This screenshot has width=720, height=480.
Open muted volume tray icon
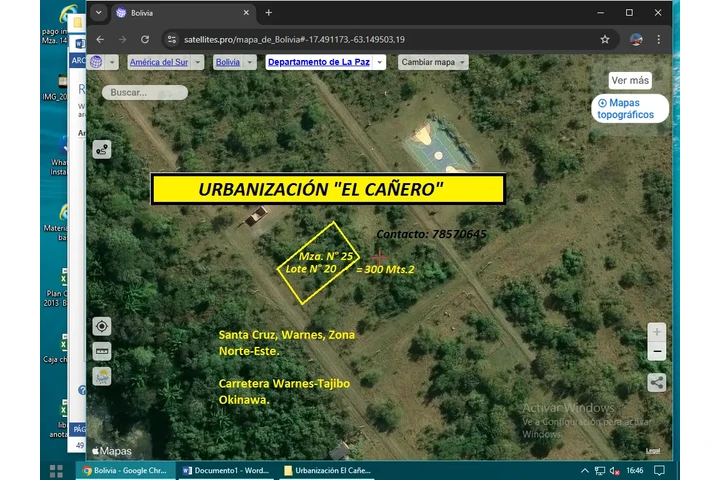614,470
